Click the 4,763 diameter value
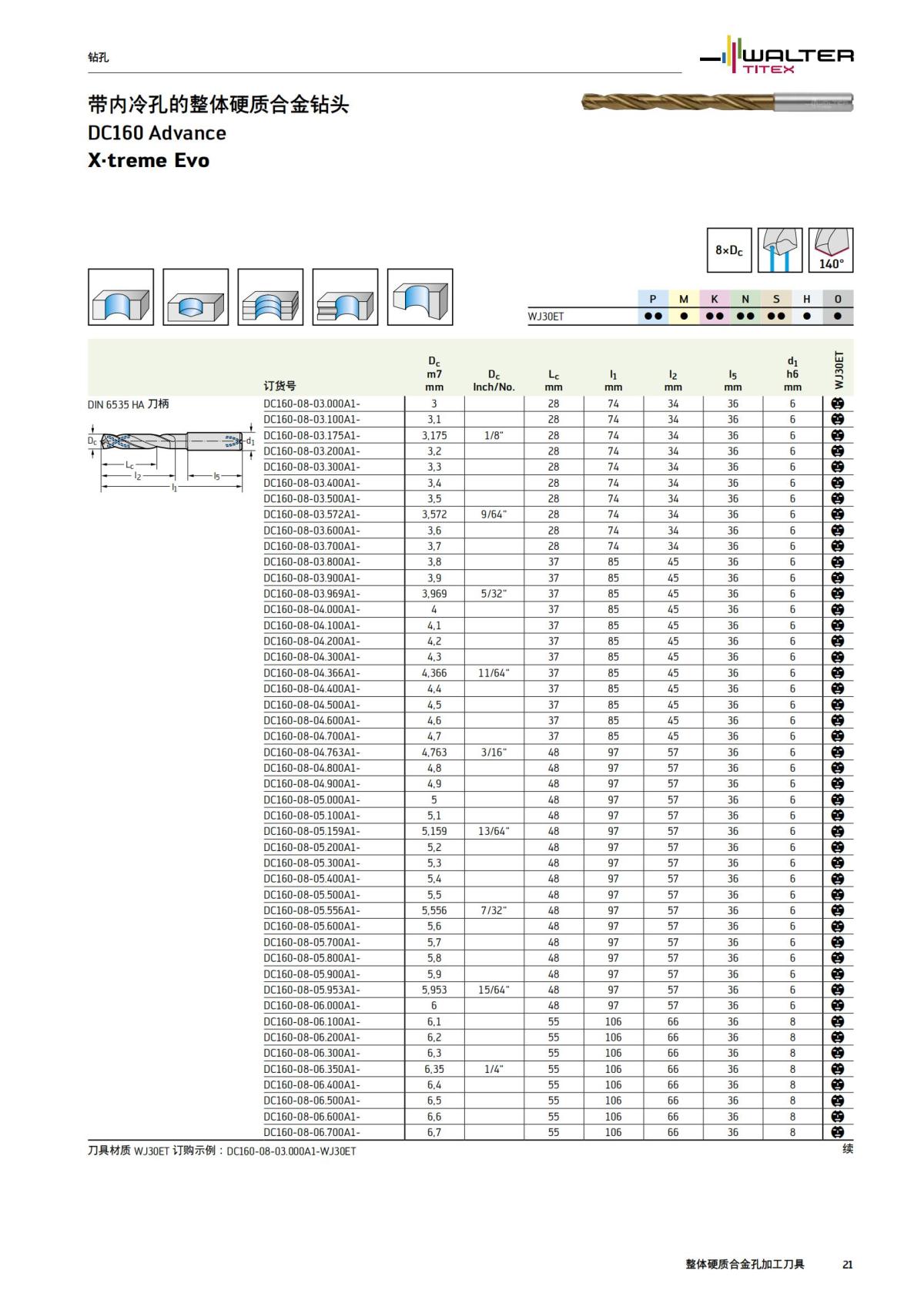Viewport: 924px width, 1307px height. (x=434, y=752)
